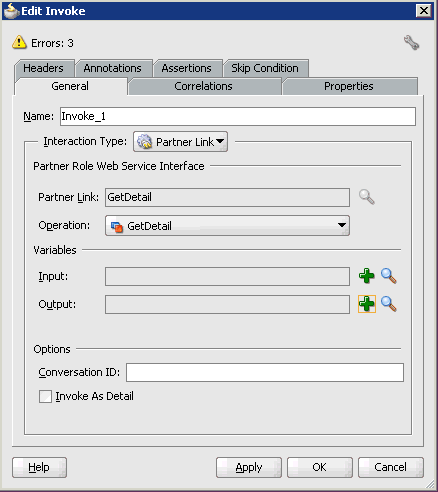The image size is (438, 492).
Task: Click the Cancel button
Action: point(391,467)
